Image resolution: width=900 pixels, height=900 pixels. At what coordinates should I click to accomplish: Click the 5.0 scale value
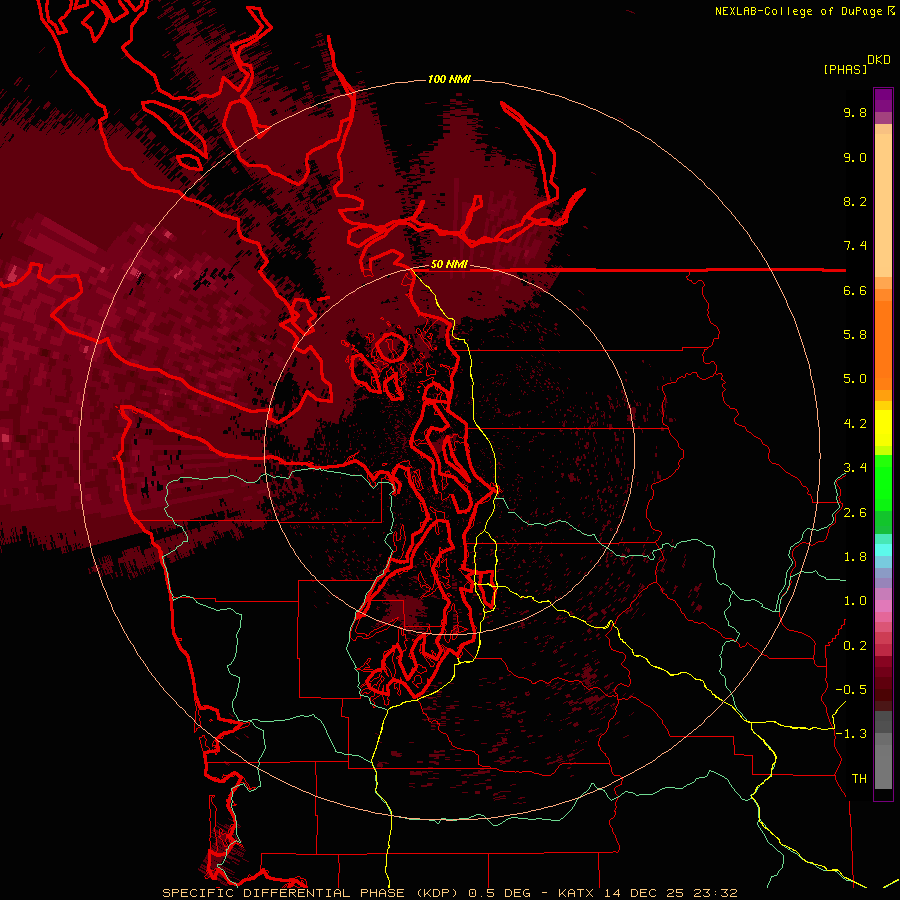[855, 379]
